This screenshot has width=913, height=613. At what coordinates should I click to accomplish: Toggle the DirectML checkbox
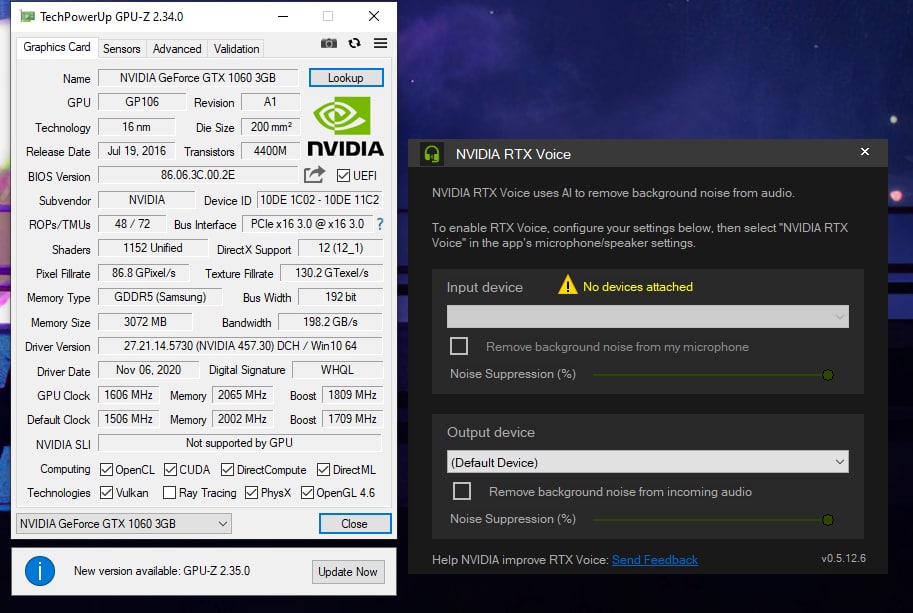[323, 469]
